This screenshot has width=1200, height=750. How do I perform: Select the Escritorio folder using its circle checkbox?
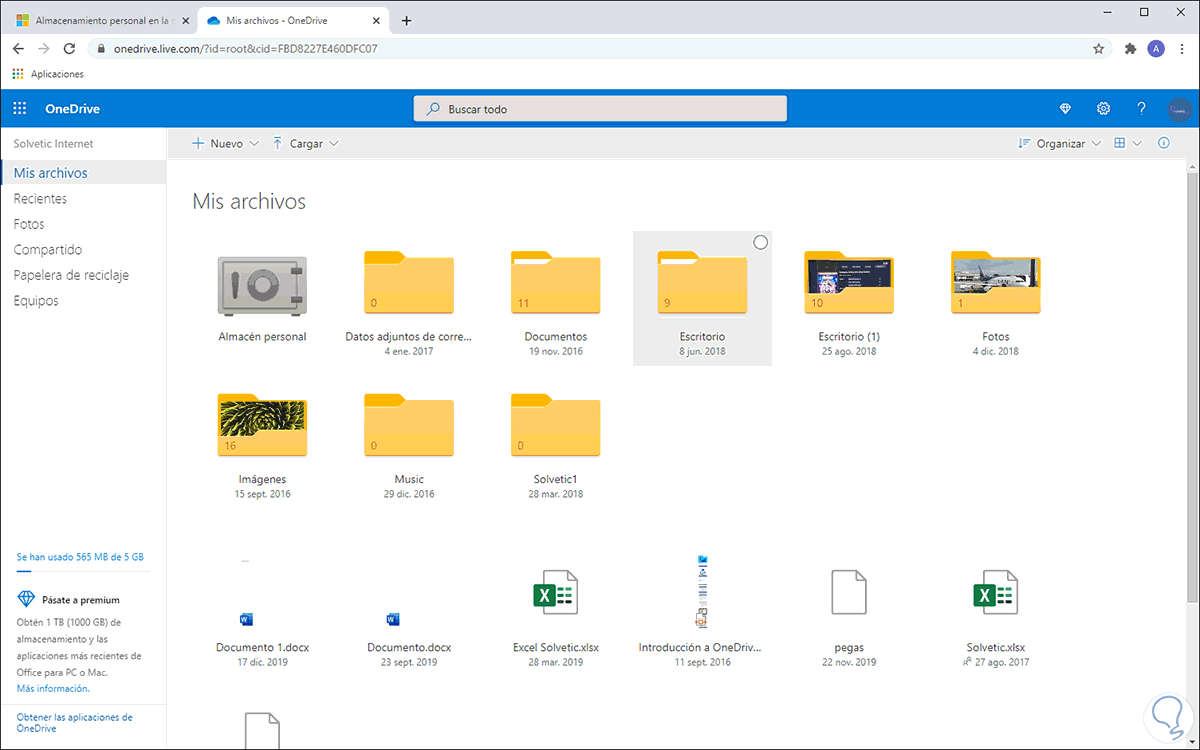[x=760, y=242]
